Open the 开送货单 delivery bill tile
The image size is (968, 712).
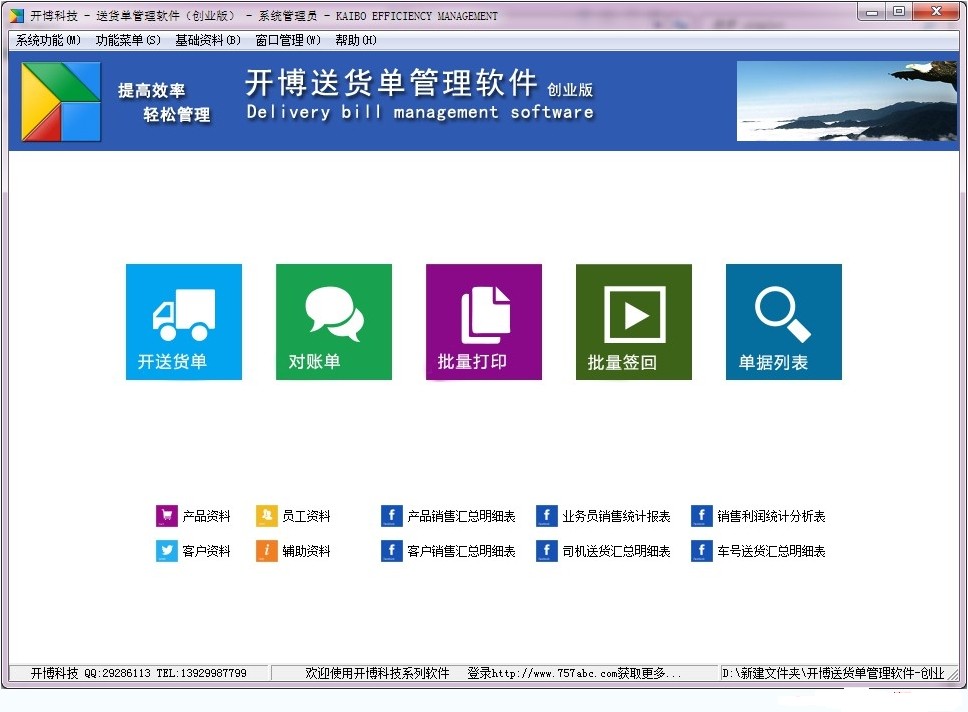(x=183, y=321)
